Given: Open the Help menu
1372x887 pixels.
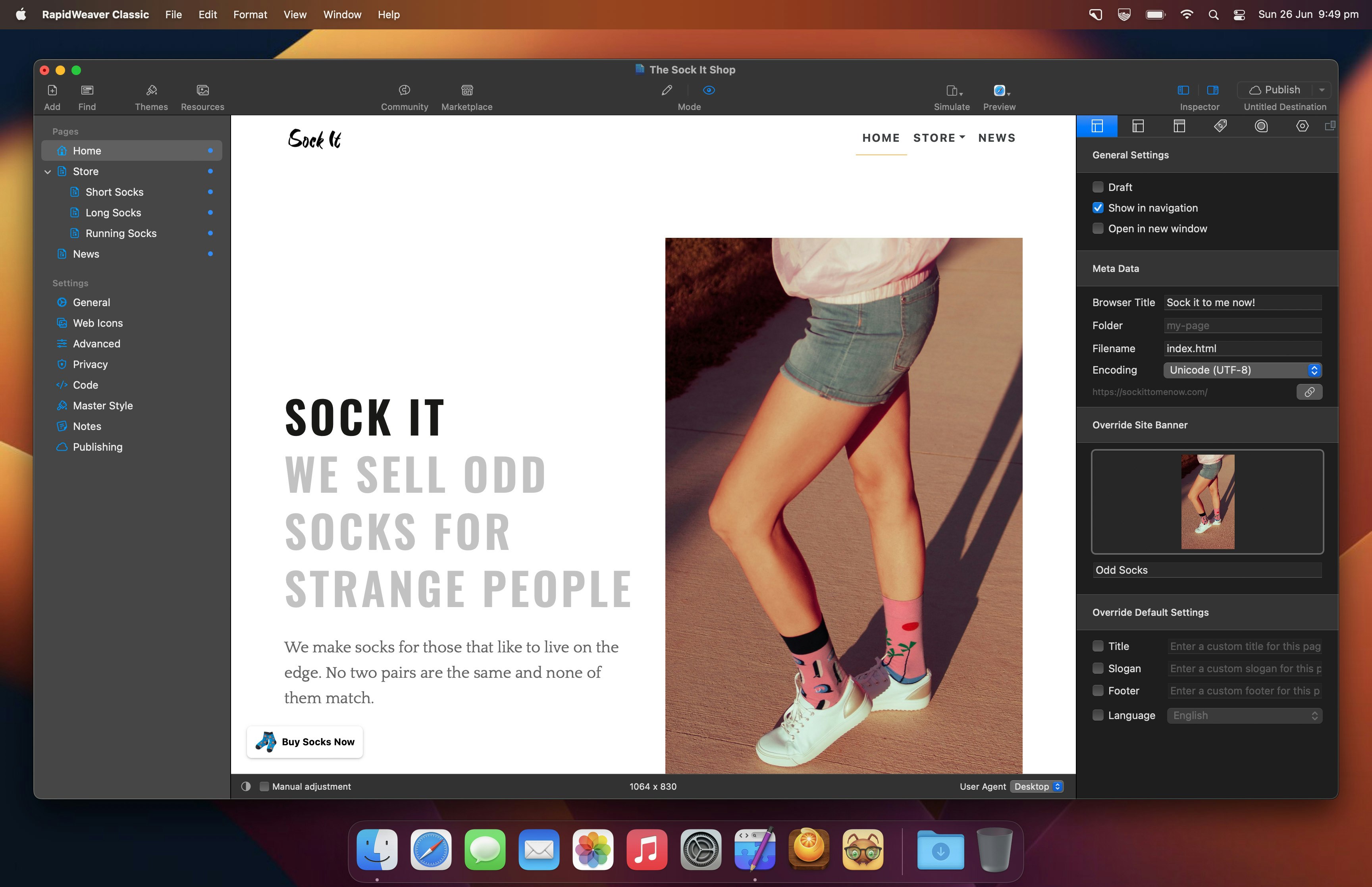Looking at the screenshot, I should point(389,14).
